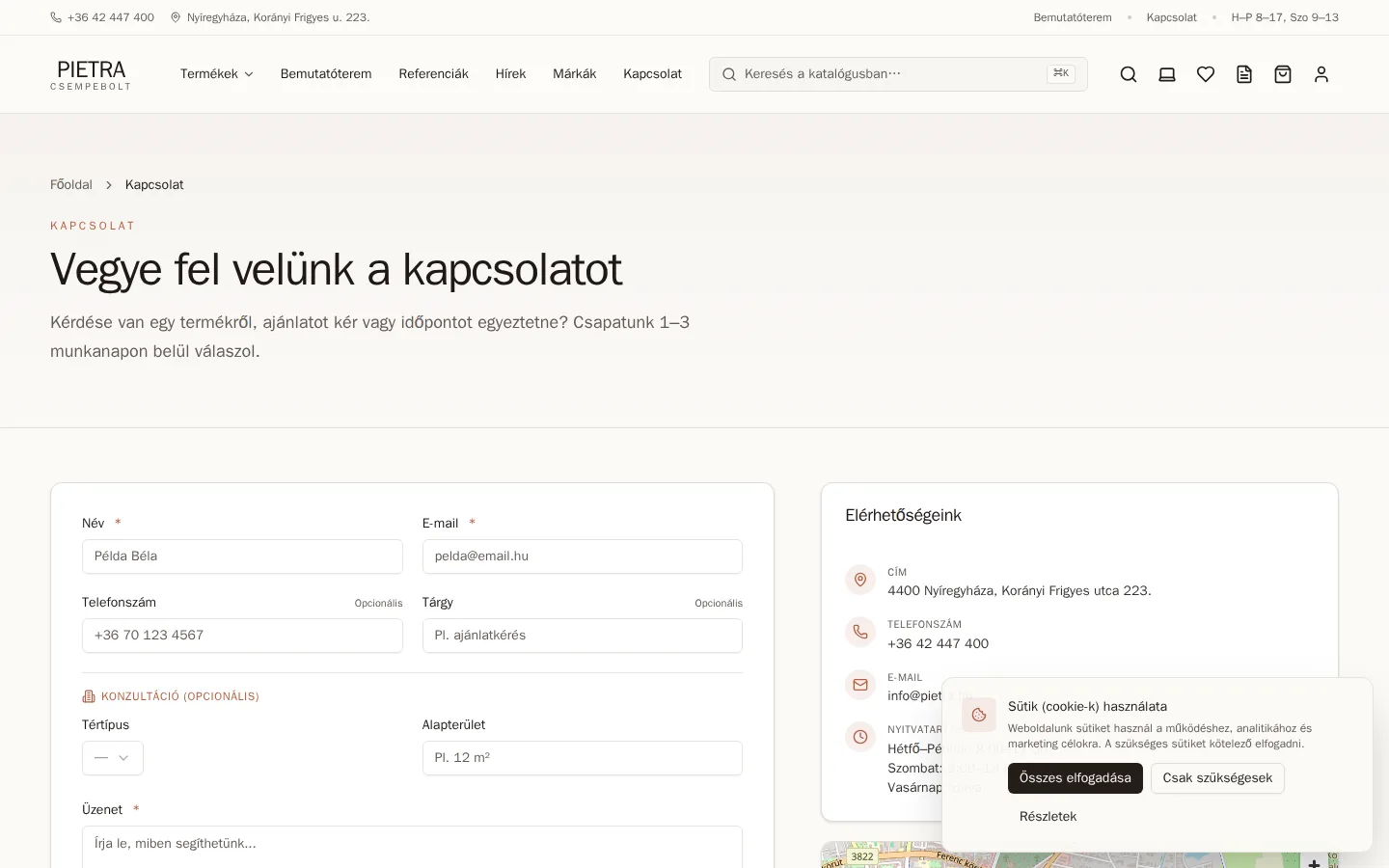Click the Nyíregyháza address in top bar
This screenshot has height=868, width=1389.
[278, 17]
